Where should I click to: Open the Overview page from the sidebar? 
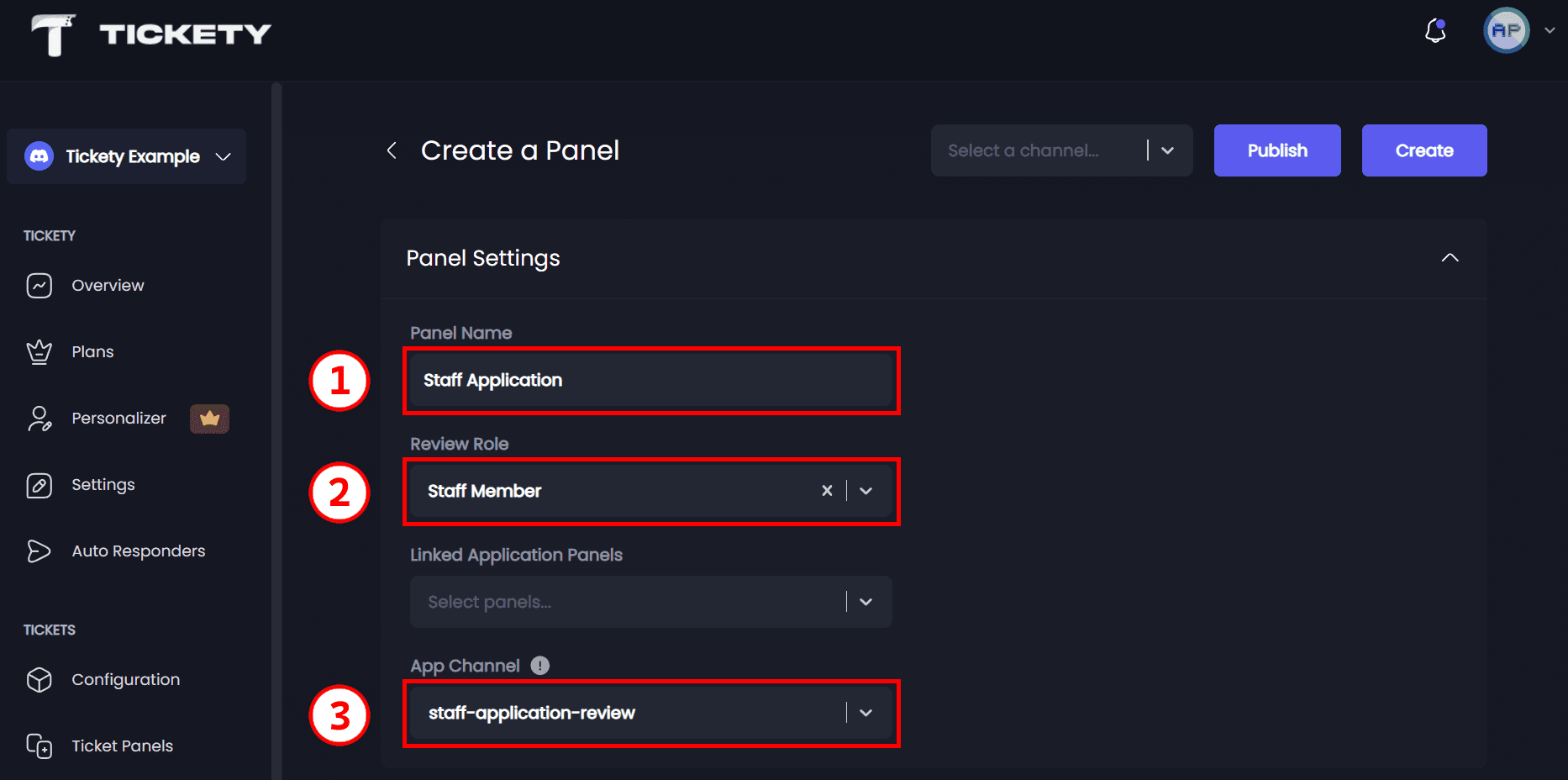tap(107, 285)
